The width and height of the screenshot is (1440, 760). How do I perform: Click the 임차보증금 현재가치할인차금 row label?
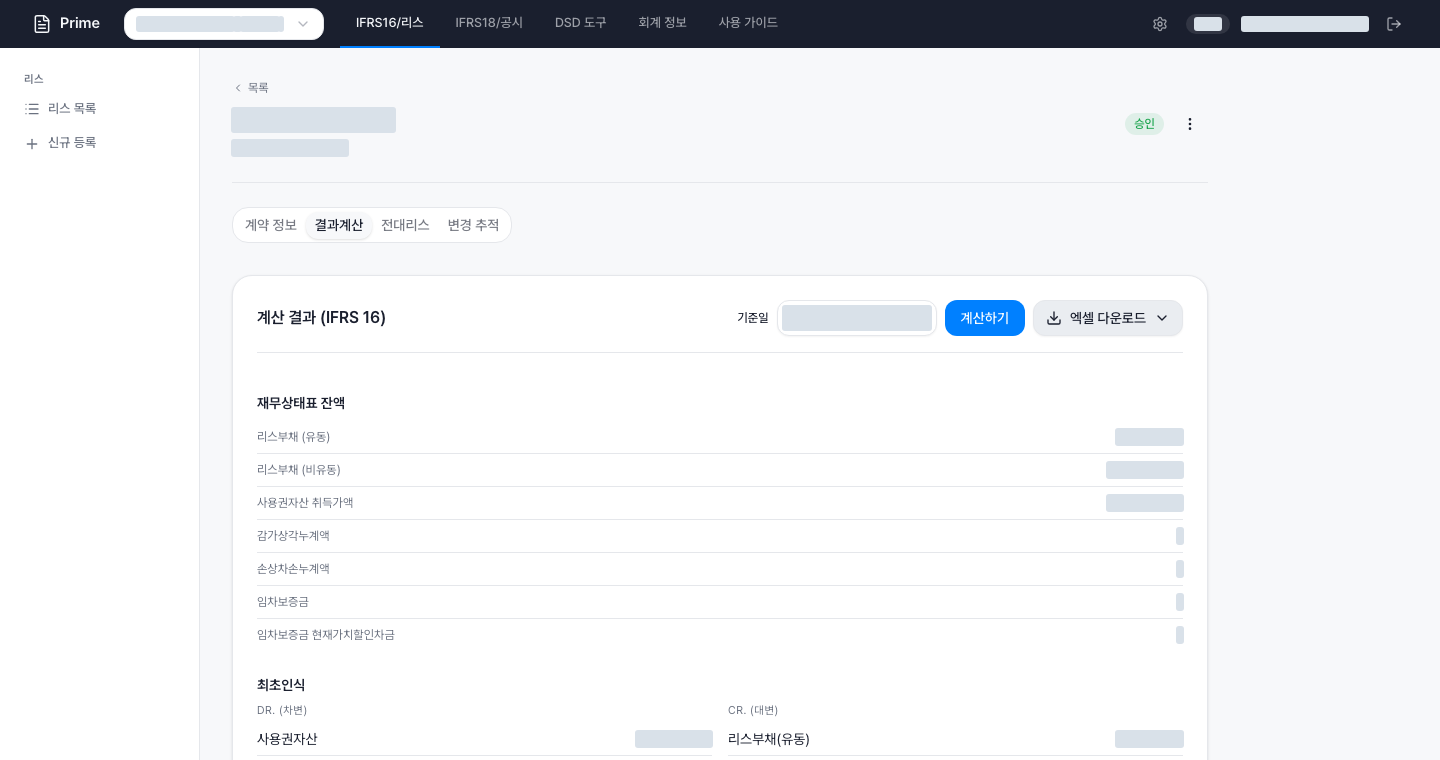click(x=326, y=635)
